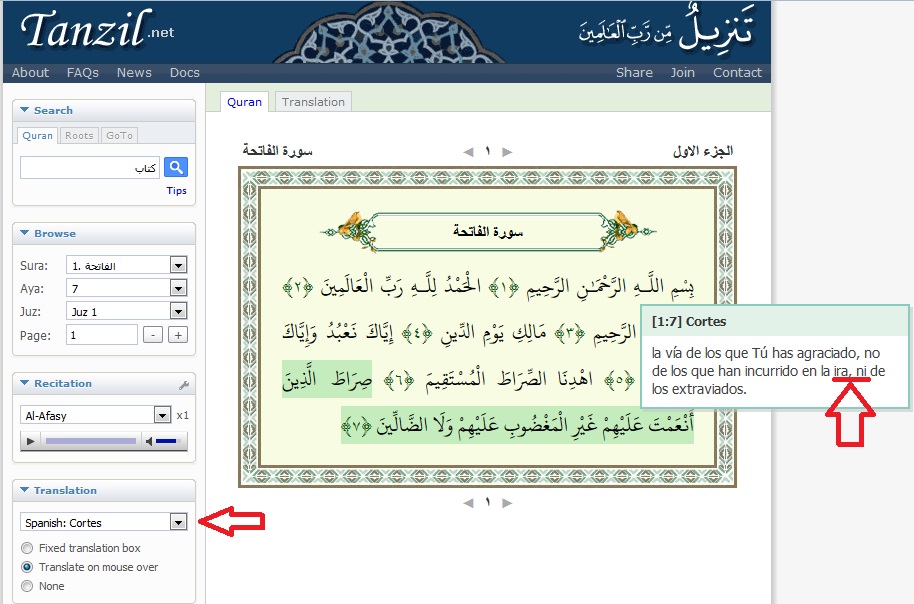
Task: Select the Roots search tab
Action: coord(79,135)
